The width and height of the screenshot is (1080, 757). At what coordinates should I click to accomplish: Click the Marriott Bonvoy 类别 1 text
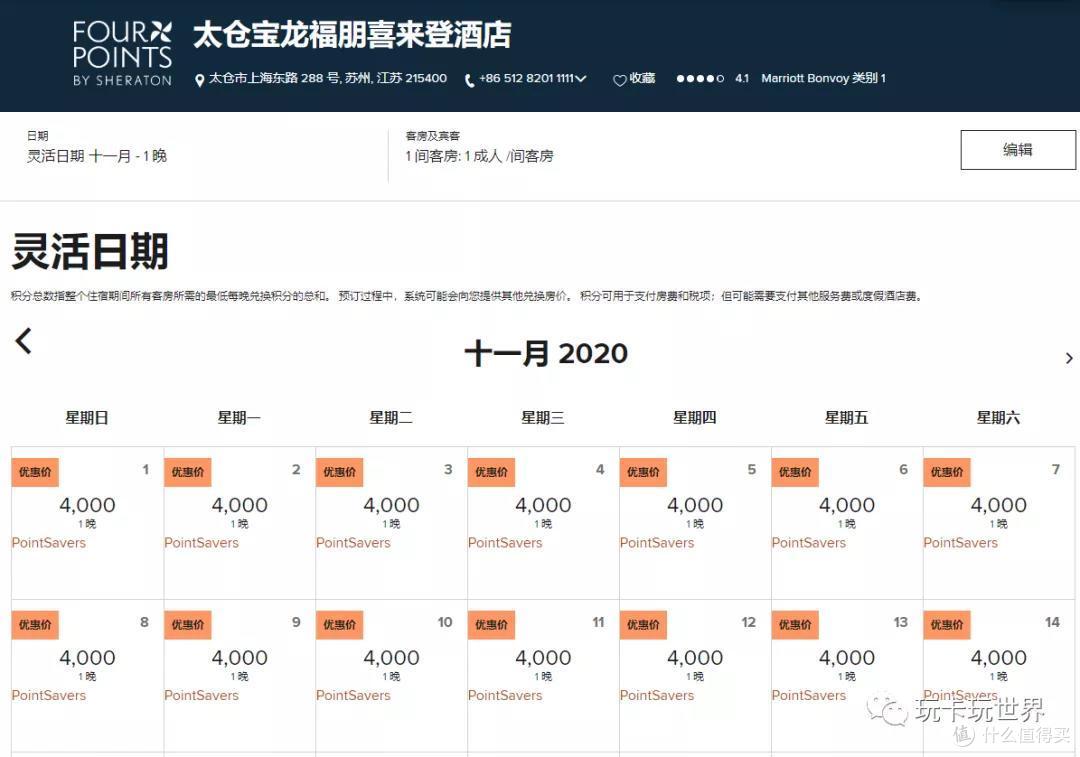[824, 79]
